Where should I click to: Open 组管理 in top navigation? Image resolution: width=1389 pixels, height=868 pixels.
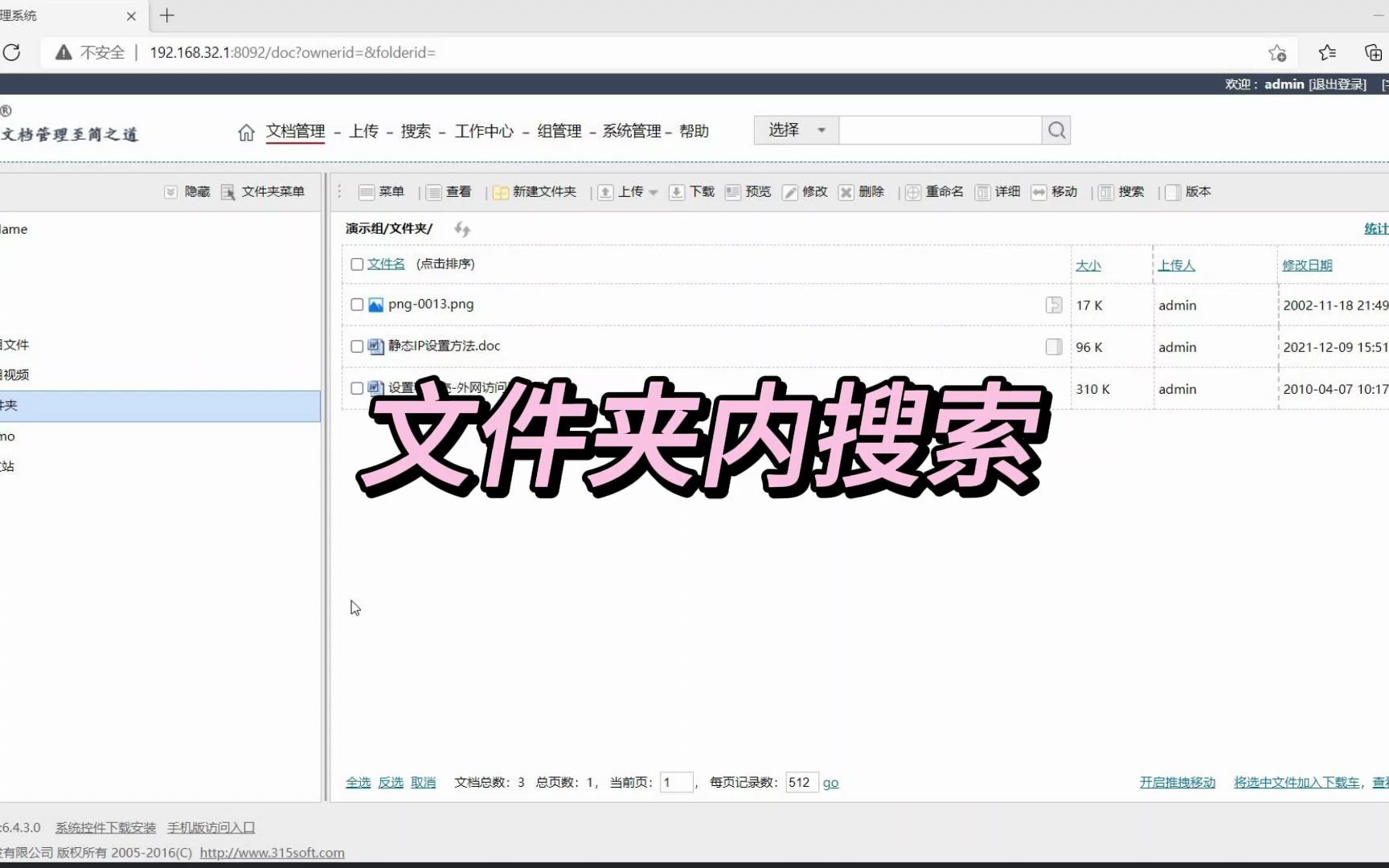[x=559, y=131]
